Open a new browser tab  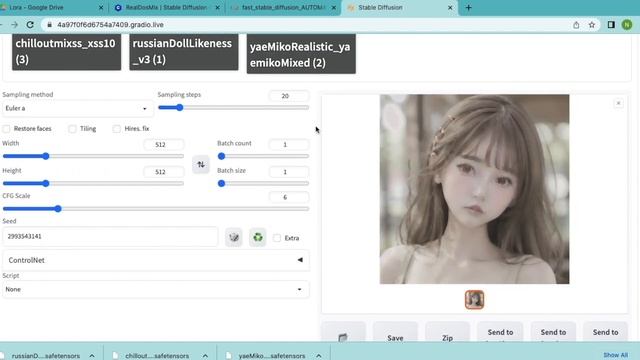469,7
